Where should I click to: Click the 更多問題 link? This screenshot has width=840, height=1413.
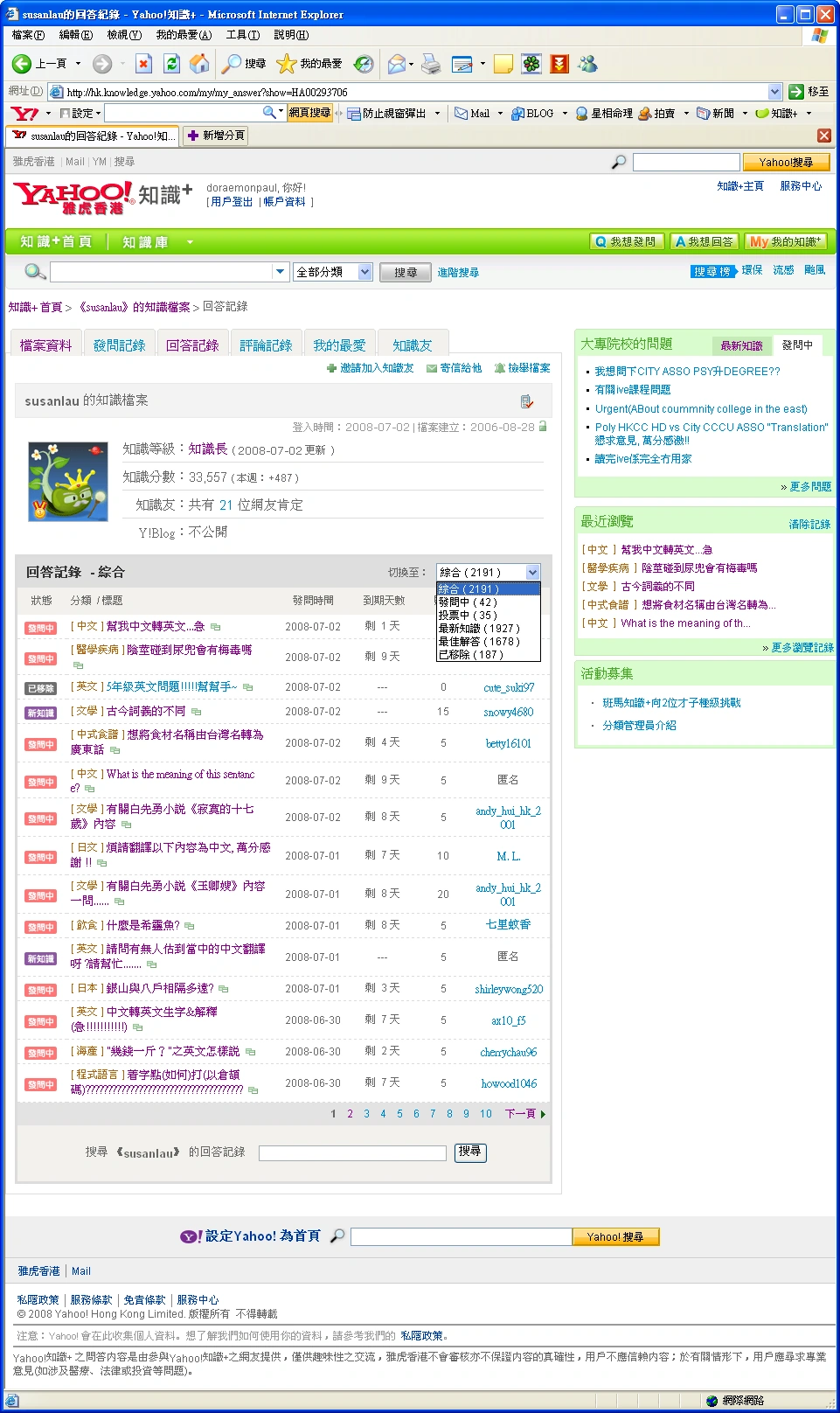(810, 487)
